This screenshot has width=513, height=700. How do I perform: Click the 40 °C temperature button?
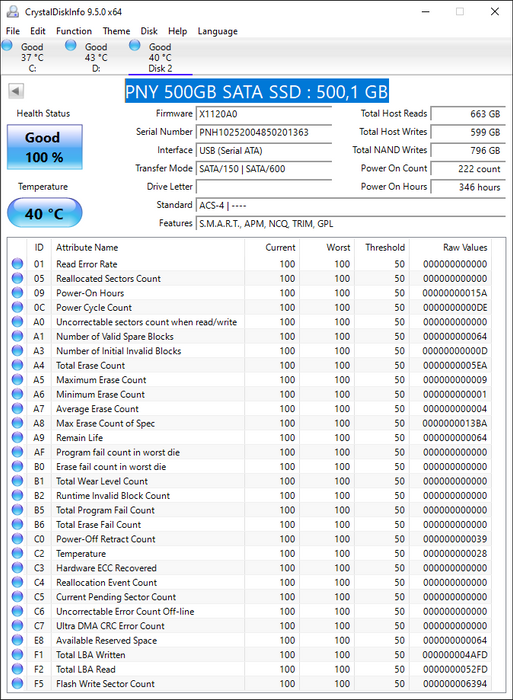pos(45,213)
